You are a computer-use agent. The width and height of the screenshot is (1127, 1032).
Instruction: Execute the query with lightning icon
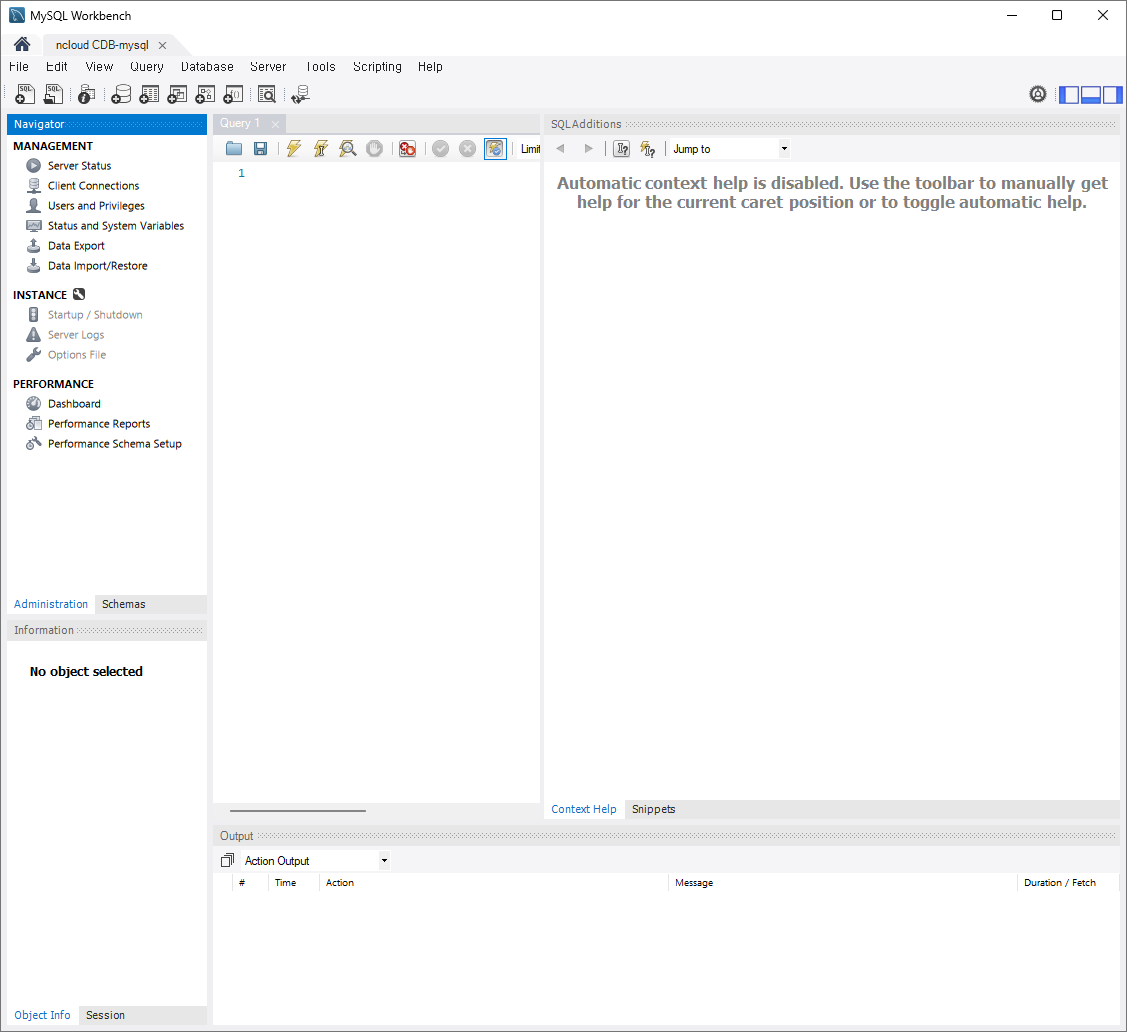(x=294, y=149)
